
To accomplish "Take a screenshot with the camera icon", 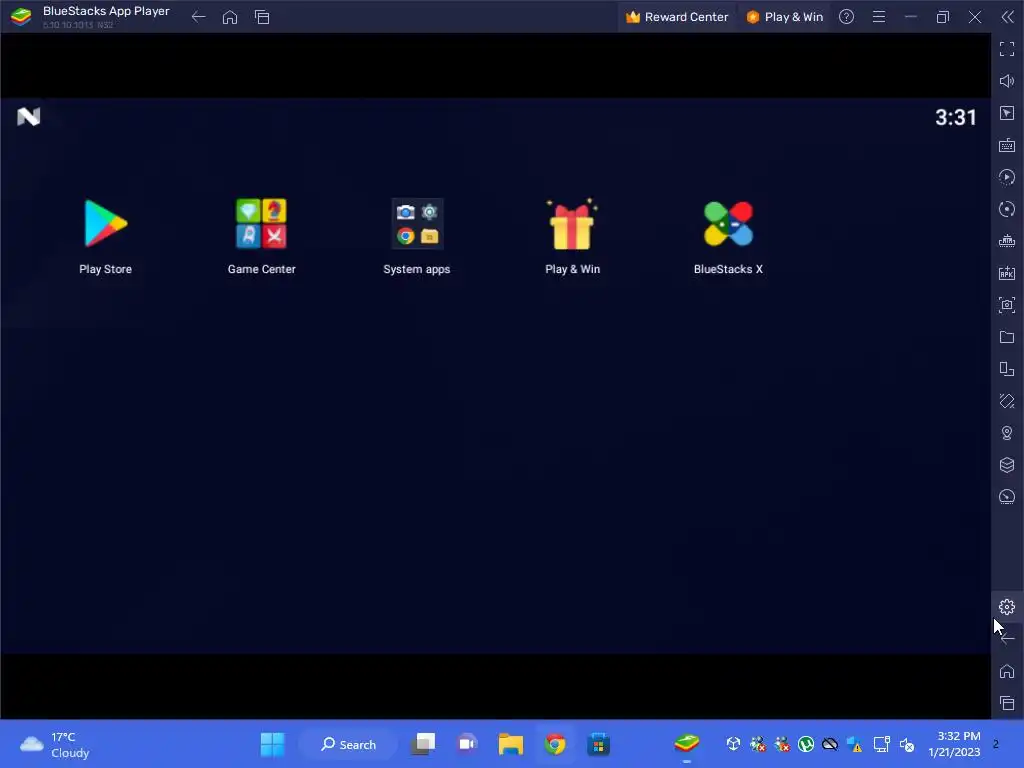I will tap(1007, 305).
